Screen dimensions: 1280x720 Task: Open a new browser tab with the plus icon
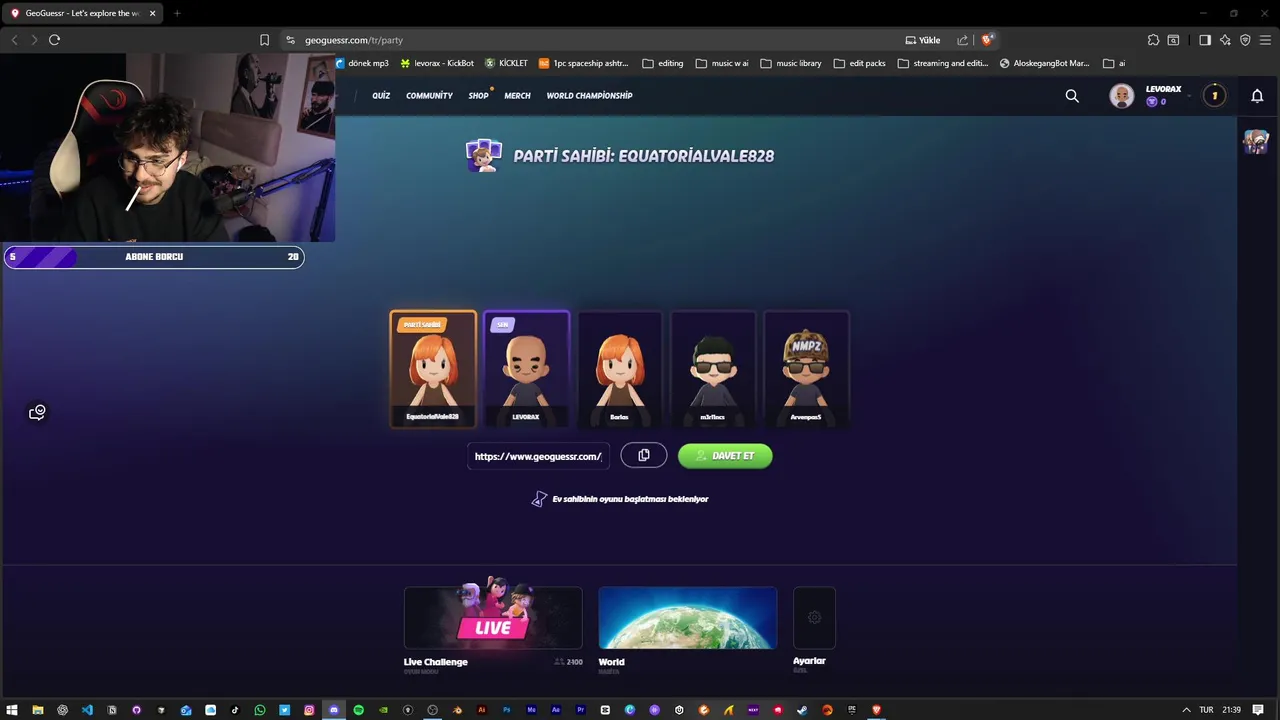coord(177,13)
